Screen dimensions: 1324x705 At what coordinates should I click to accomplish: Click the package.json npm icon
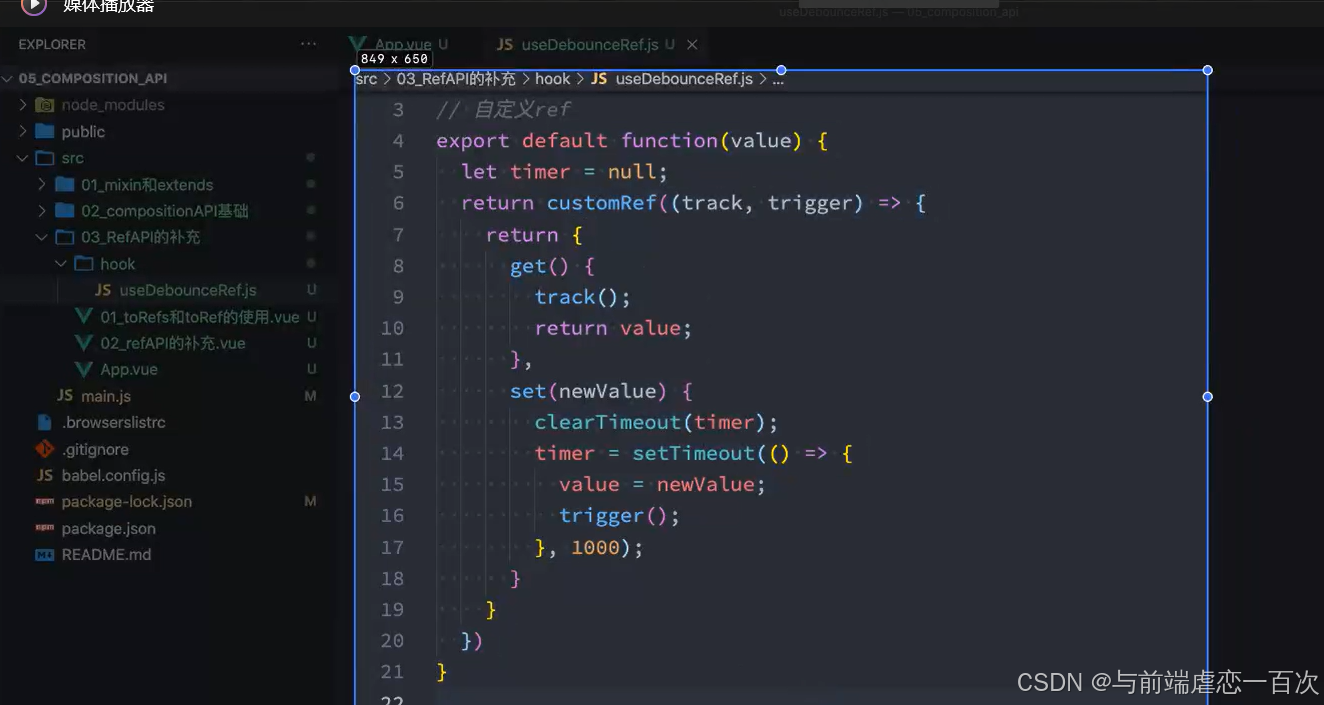[45, 528]
